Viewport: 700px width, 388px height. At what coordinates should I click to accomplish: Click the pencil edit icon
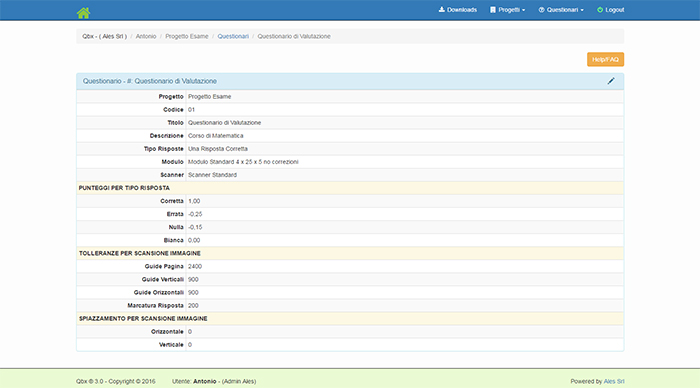[x=611, y=81]
